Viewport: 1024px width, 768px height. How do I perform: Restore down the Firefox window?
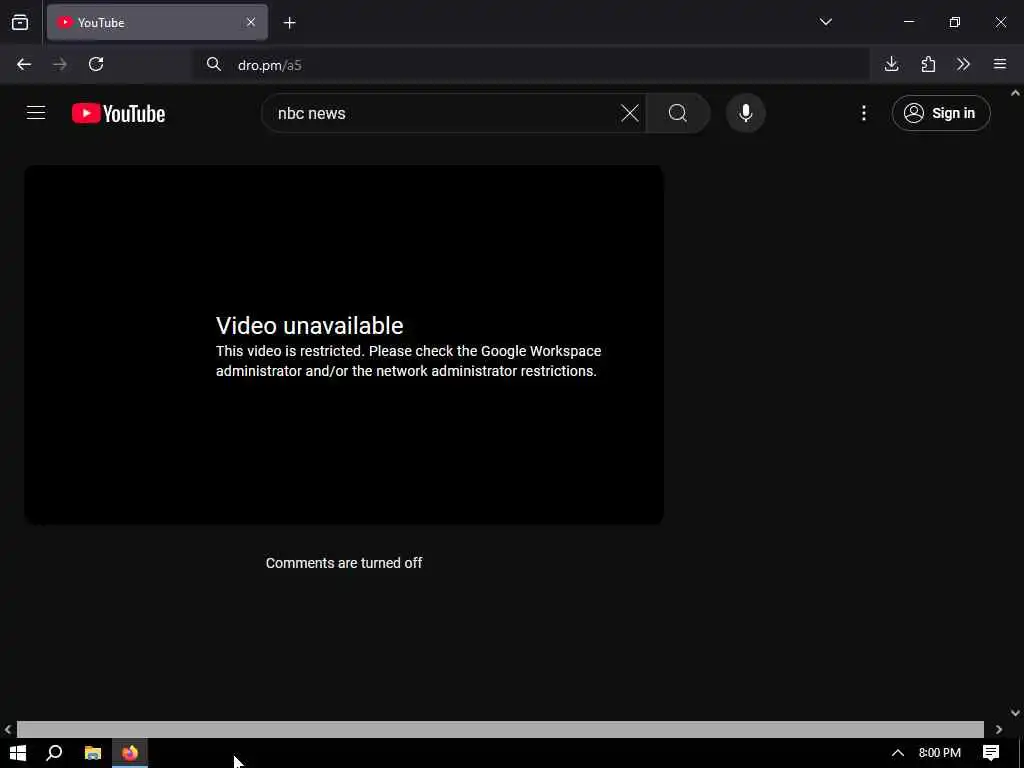(955, 22)
